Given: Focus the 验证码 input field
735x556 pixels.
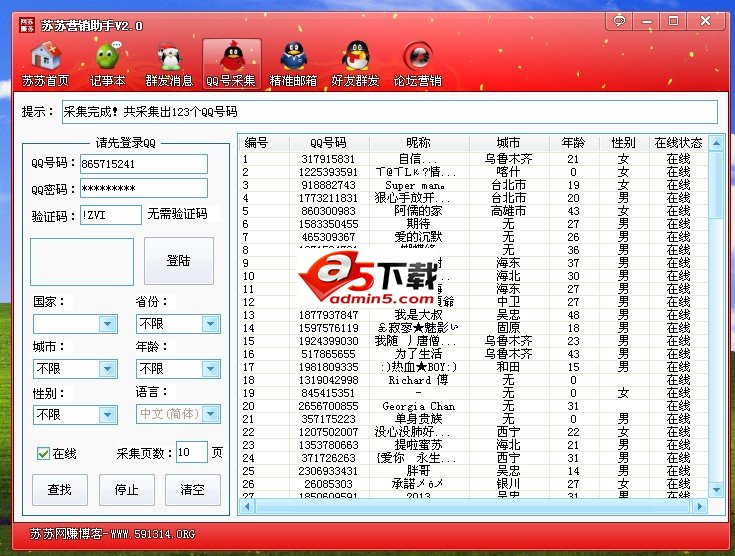Looking at the screenshot, I should [111, 215].
